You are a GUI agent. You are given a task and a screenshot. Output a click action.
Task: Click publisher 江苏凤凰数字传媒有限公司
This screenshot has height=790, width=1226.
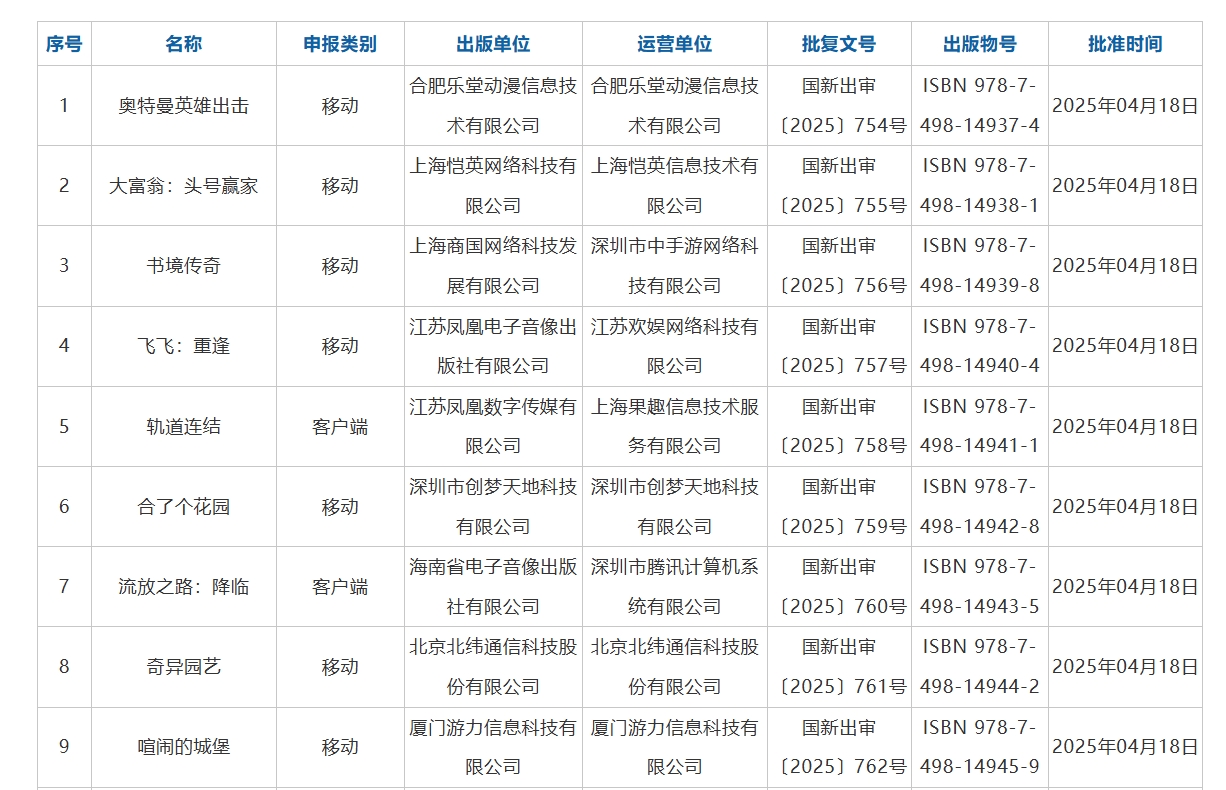[493, 427]
